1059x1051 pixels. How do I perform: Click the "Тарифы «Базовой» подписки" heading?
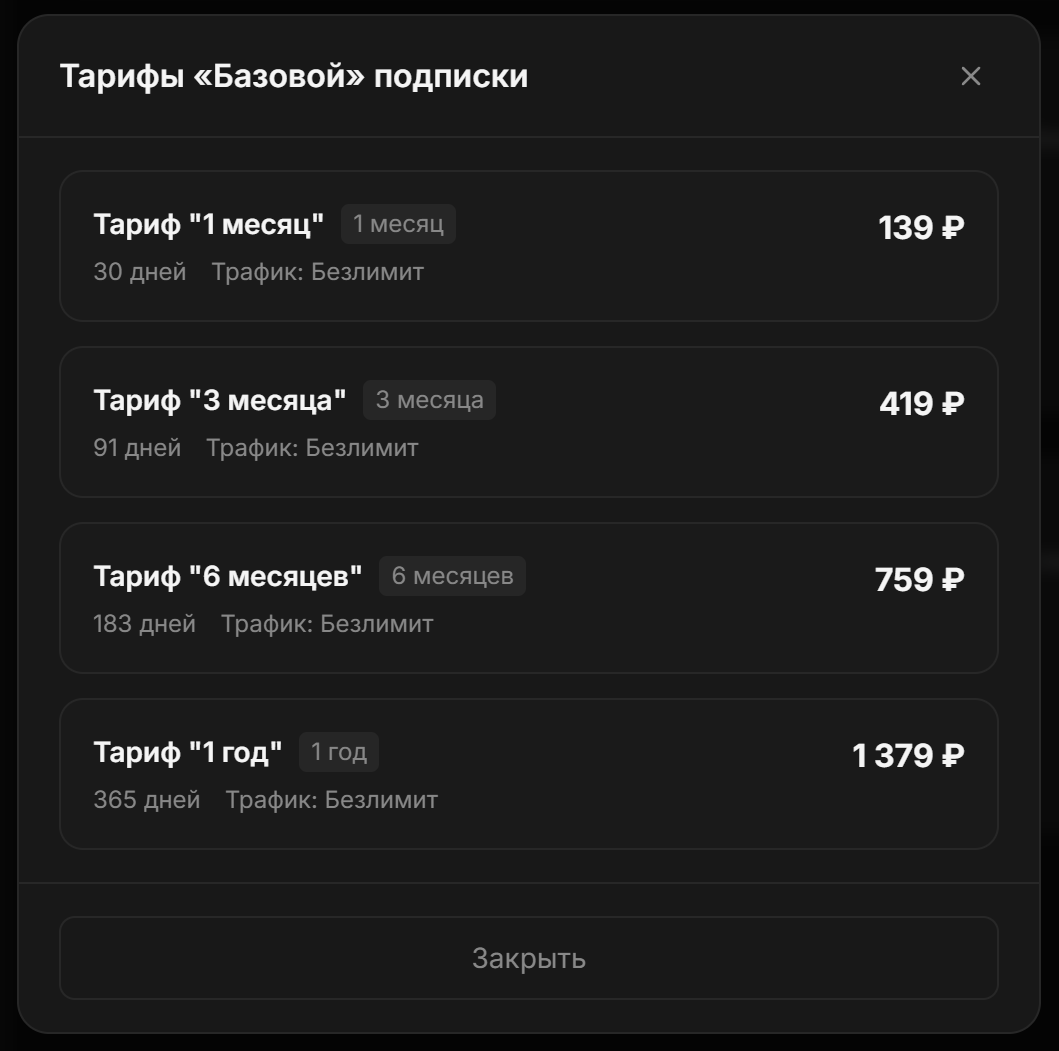point(294,76)
